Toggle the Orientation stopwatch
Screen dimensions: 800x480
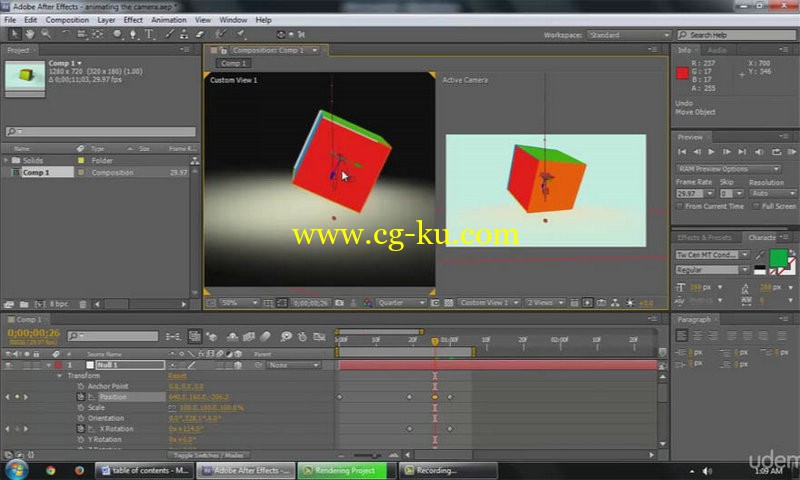click(x=81, y=418)
